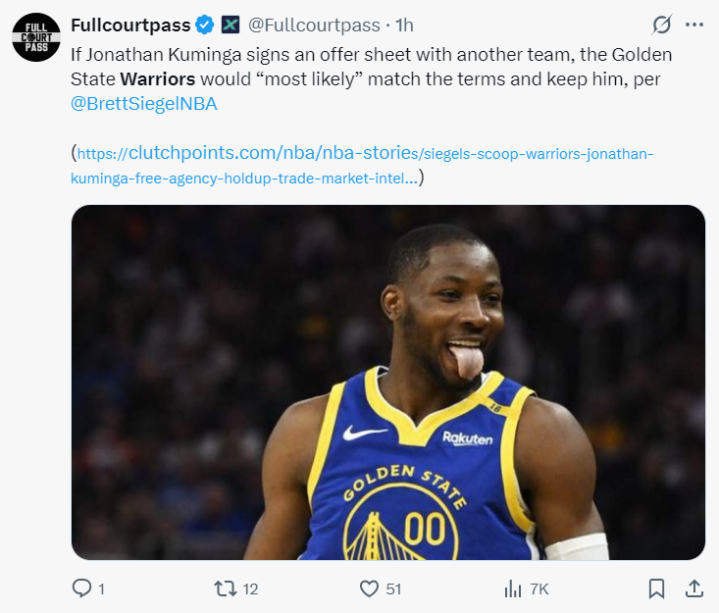719x613 pixels.
Task: Click the reply speech bubble icon
Action: point(82,588)
